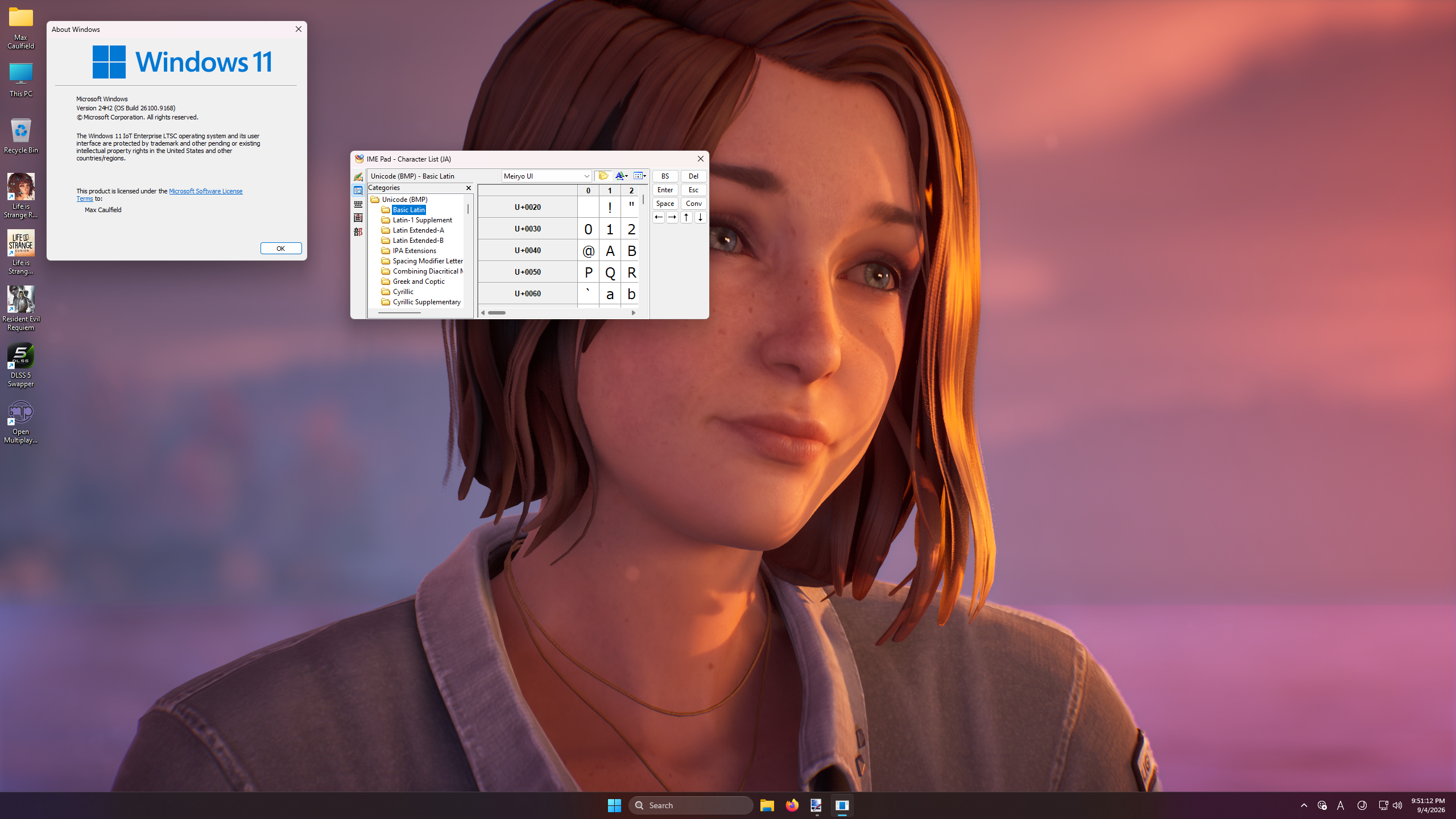Viewport: 1456px width, 819px height.
Task: Open the Max Caulfield desktop folder
Action: click(x=20, y=28)
